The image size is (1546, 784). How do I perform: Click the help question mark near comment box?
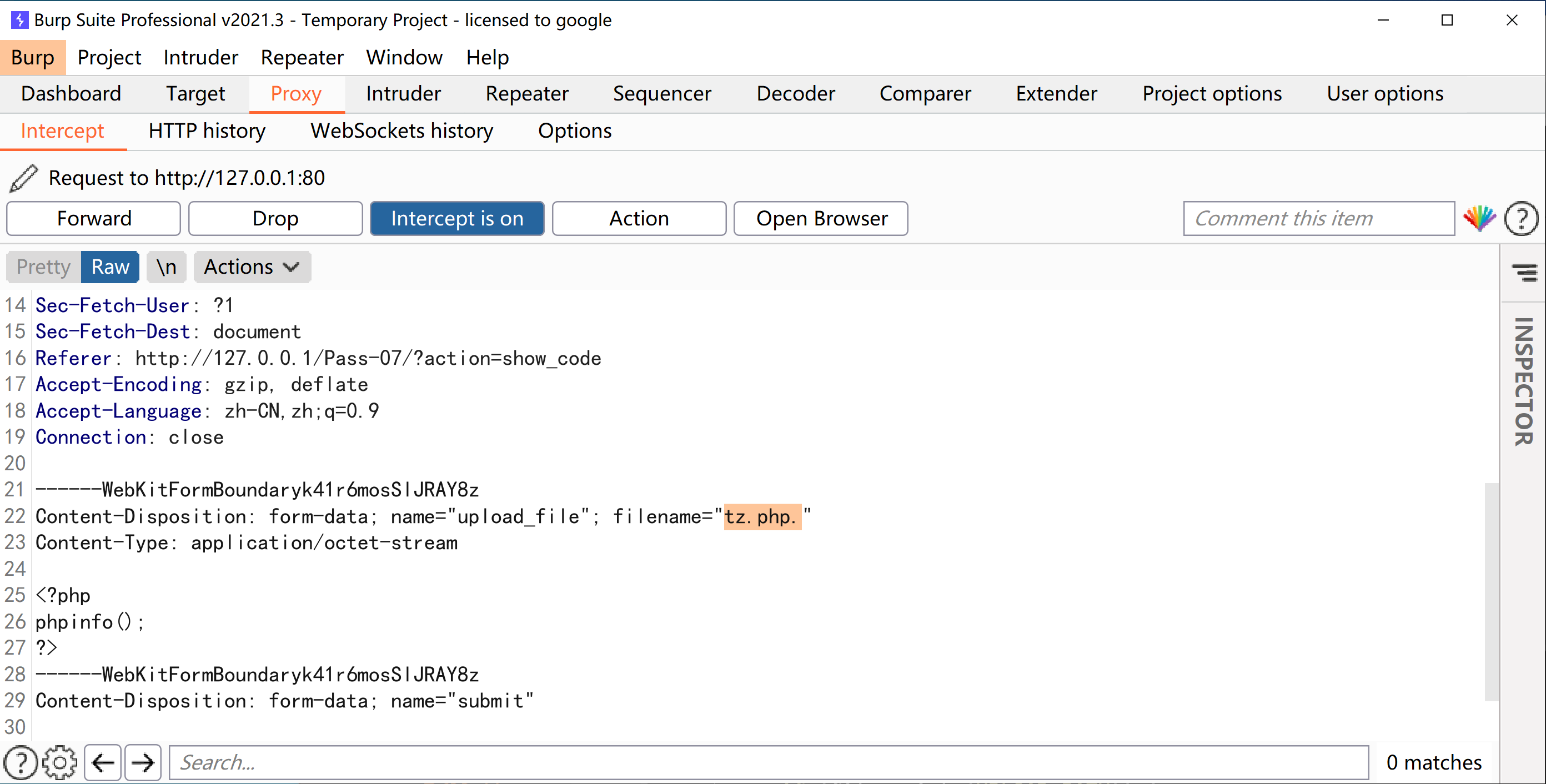click(1522, 219)
